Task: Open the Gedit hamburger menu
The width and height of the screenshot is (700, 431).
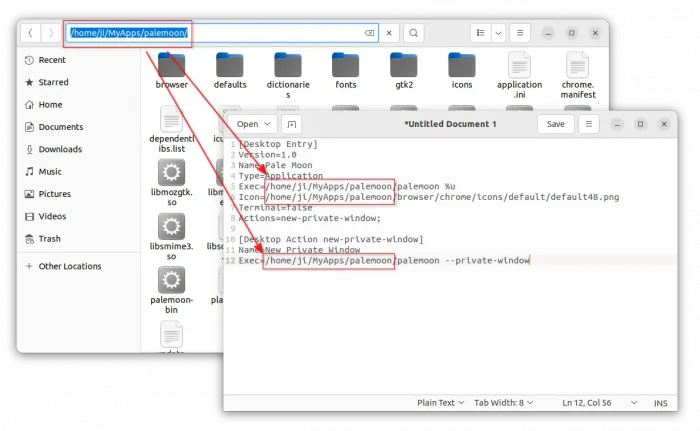Action: pyautogui.click(x=589, y=124)
